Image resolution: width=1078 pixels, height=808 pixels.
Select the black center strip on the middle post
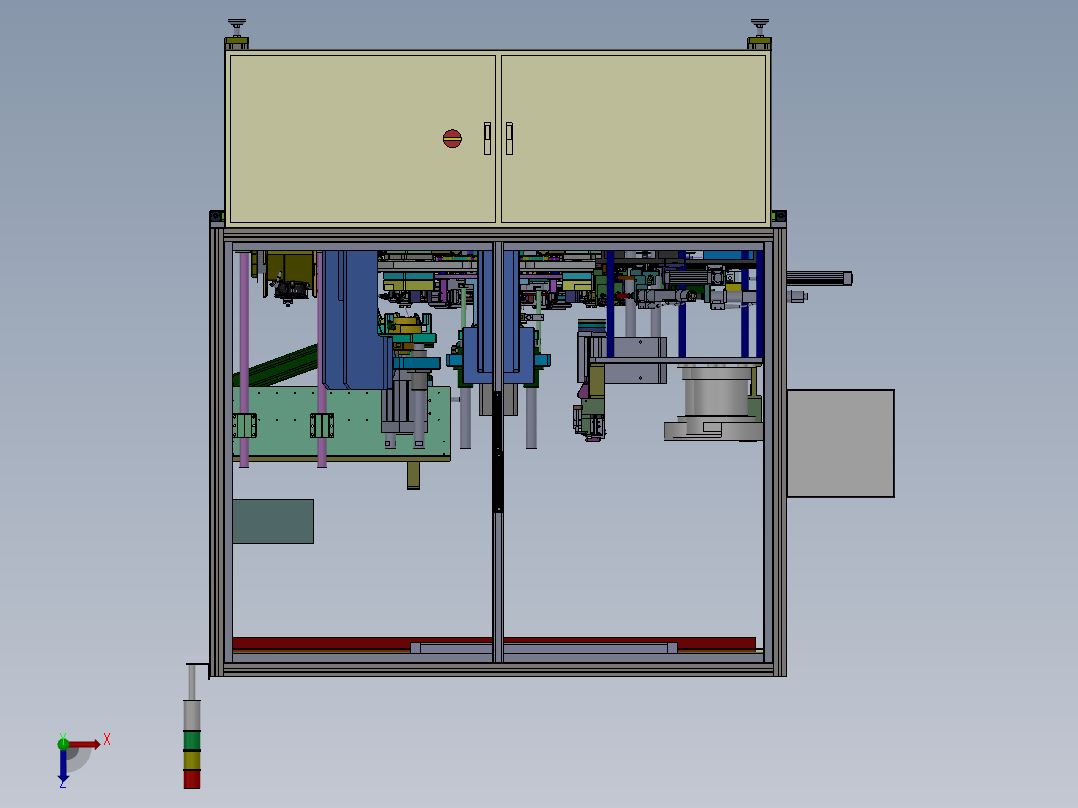(x=498, y=452)
